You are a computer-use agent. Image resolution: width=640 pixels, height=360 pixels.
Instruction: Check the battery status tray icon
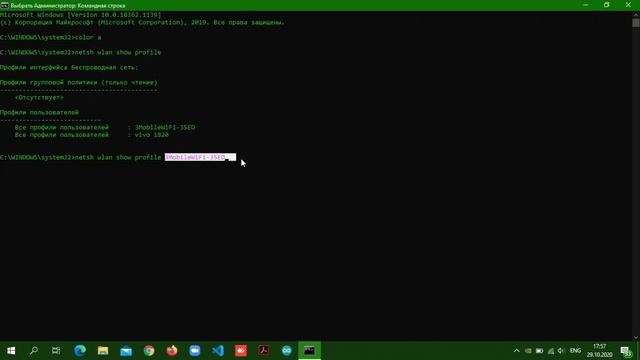tap(539, 351)
